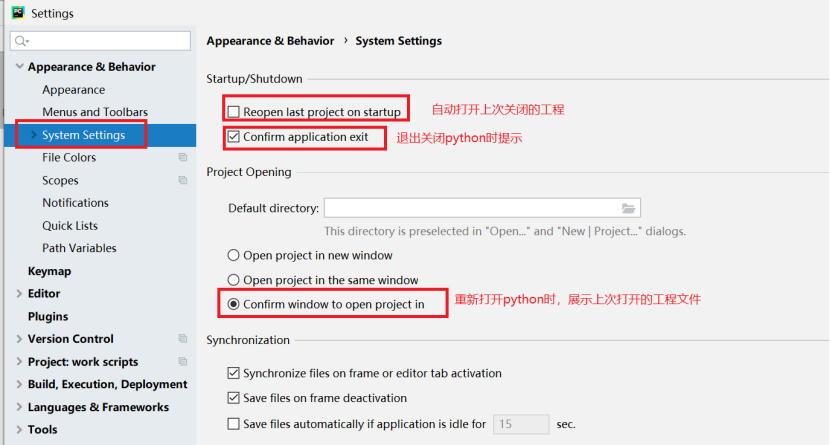Screen dimensions: 830x445
Task: Uncheck Save files on frame deactivation
Action: pyautogui.click(x=233, y=398)
